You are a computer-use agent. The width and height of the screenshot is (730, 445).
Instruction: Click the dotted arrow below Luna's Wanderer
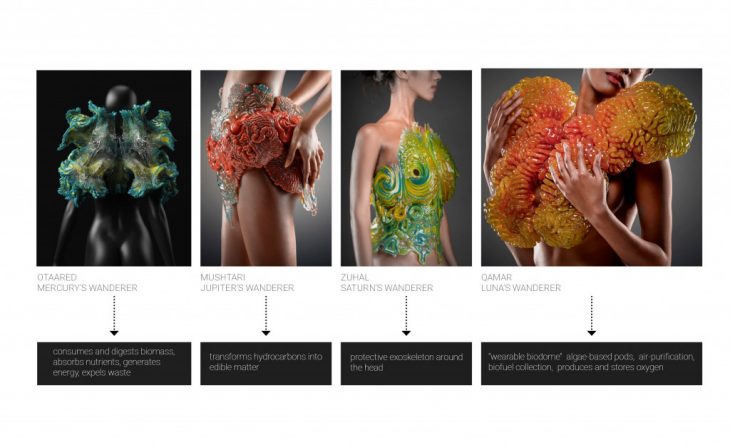(591, 316)
